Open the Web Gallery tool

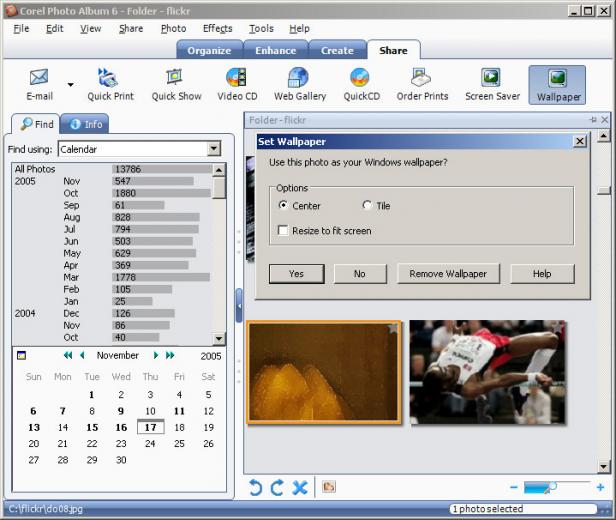300,85
